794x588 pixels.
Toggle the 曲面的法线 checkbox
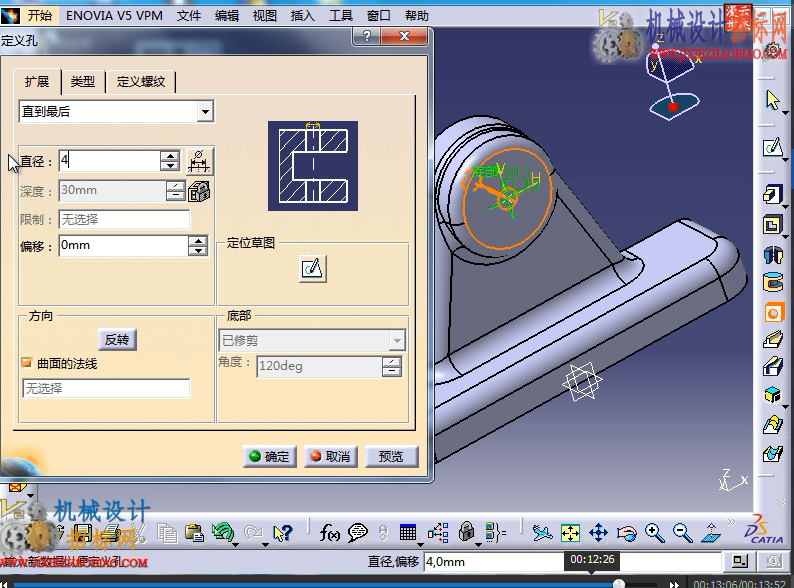(x=27, y=363)
